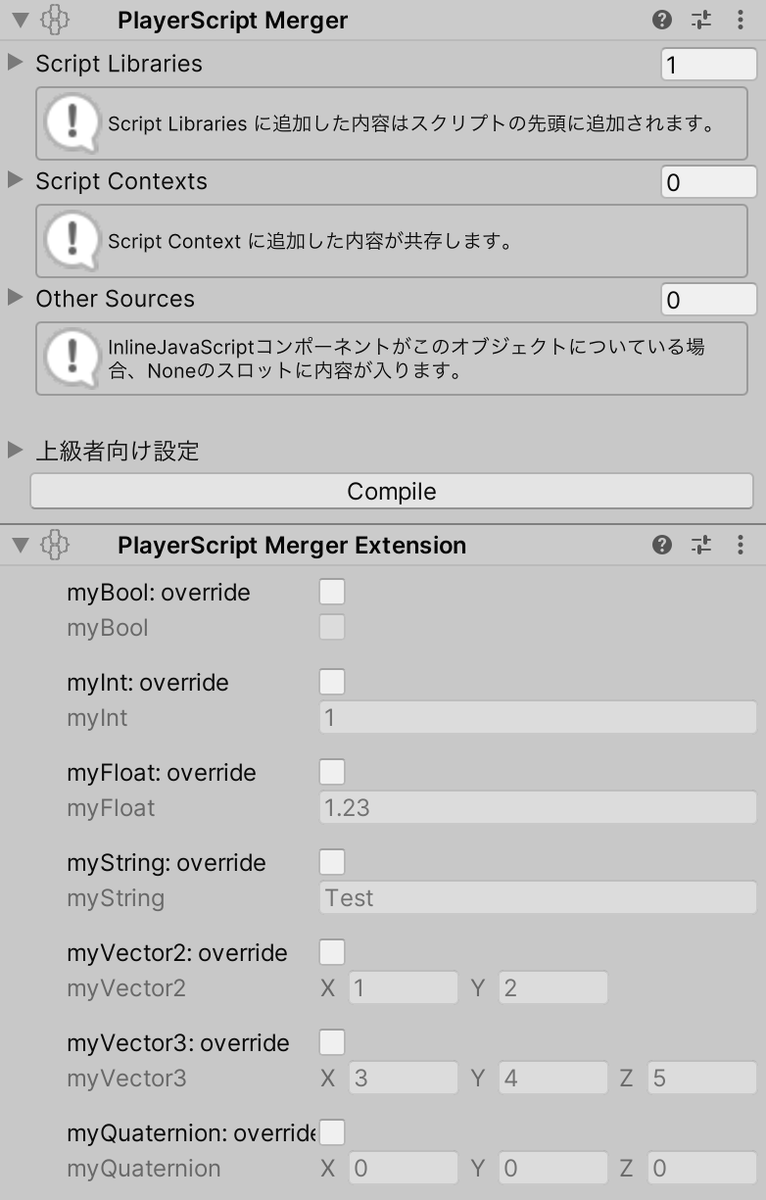Expand the Script Contexts list
This screenshot has width=766, height=1200.
point(15,181)
